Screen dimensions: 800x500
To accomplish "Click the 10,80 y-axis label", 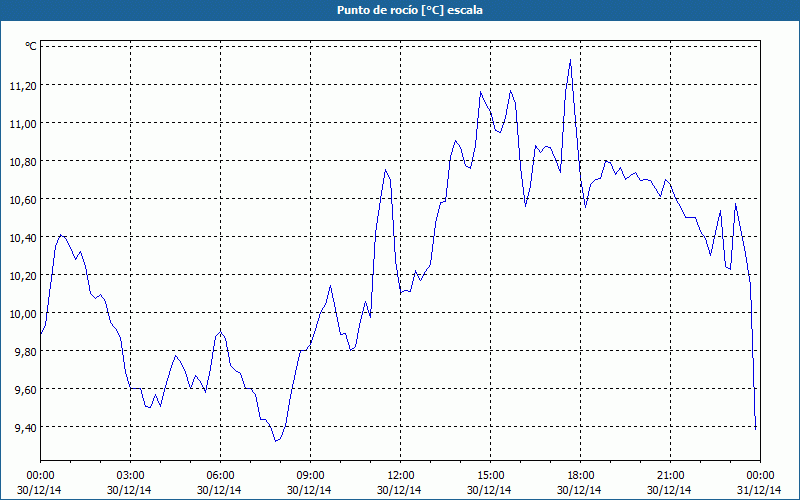I will [x=23, y=162].
